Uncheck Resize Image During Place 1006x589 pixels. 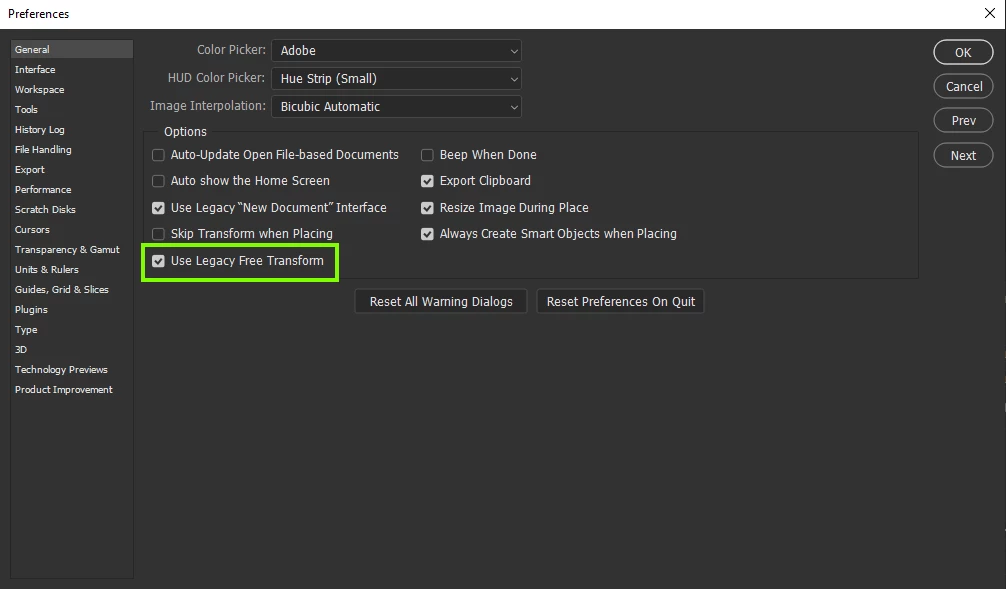427,209
